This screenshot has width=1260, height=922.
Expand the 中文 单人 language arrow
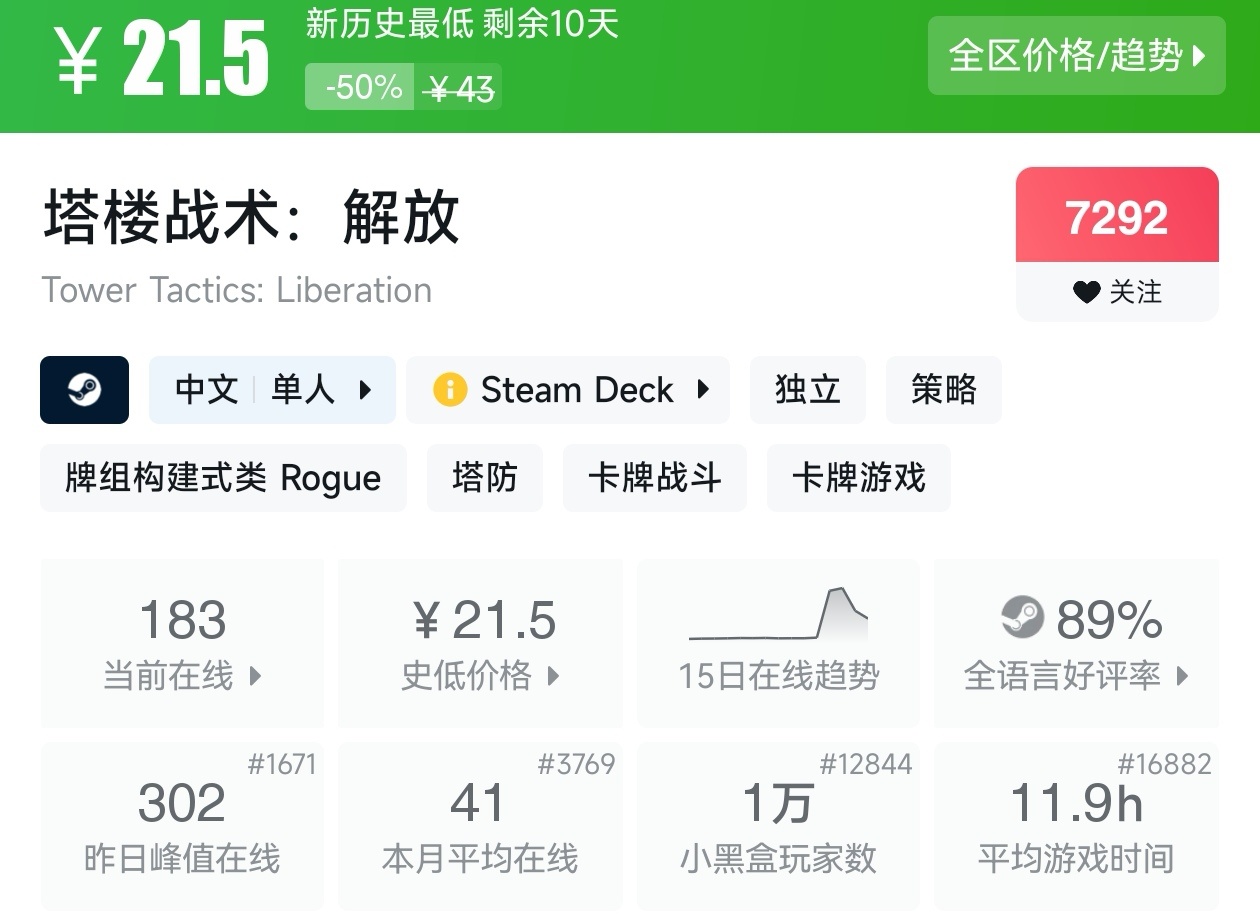click(365, 390)
